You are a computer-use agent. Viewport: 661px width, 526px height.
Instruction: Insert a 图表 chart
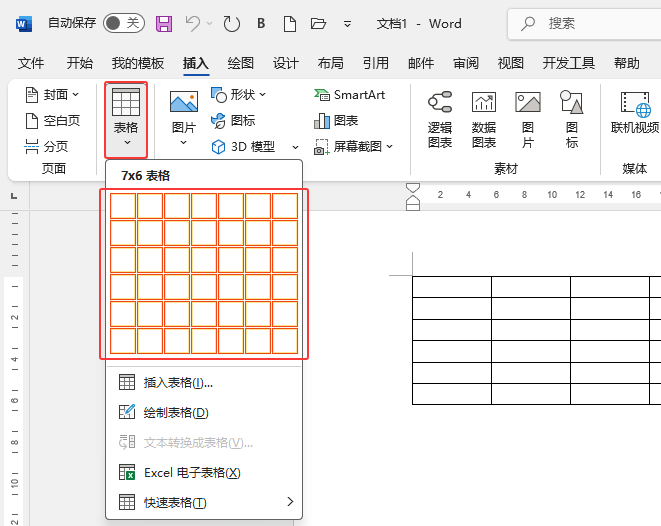(336, 121)
